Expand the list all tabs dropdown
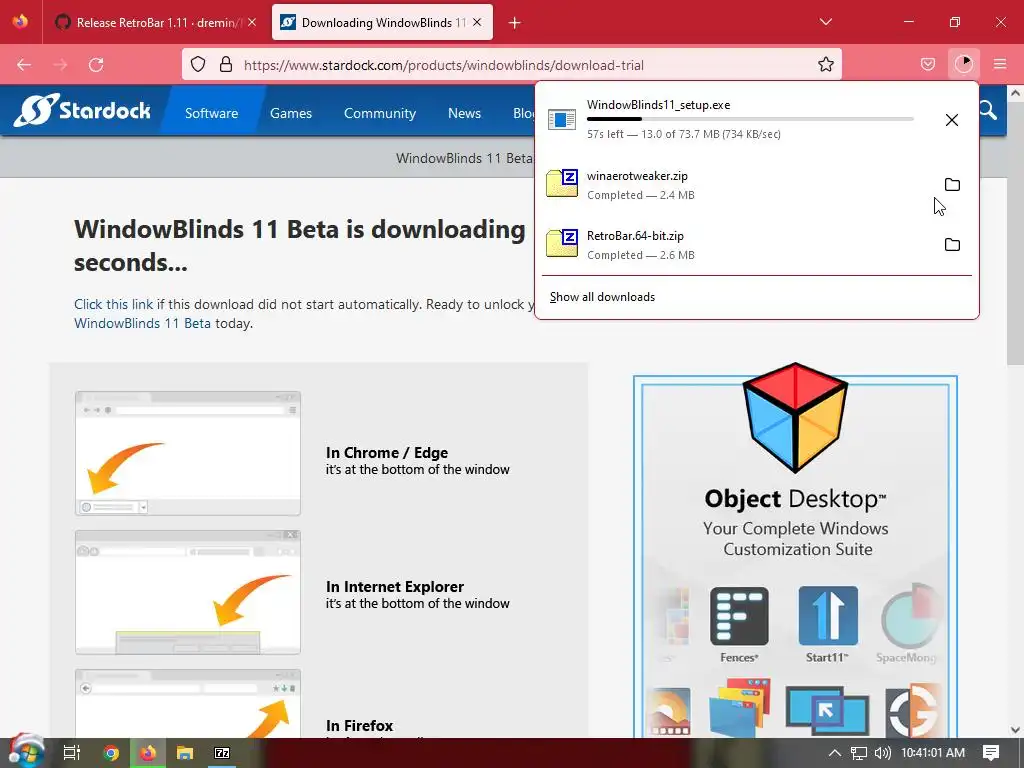1024x768 pixels. [825, 22]
